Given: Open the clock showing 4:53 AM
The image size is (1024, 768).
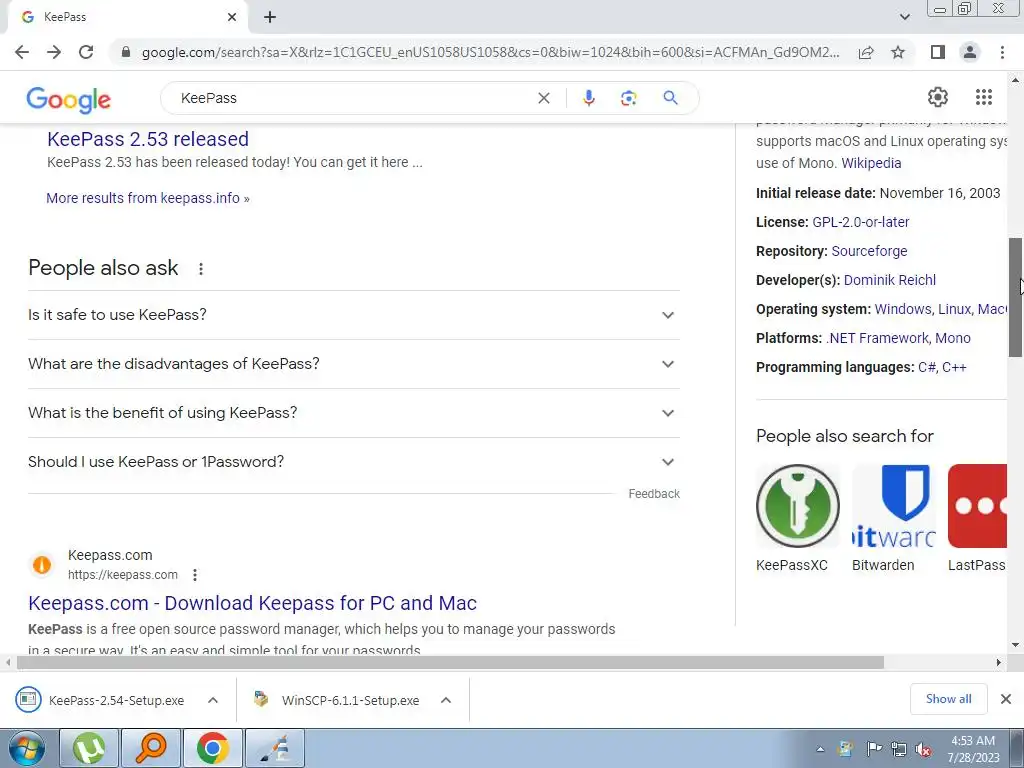Looking at the screenshot, I should click(x=973, y=749).
